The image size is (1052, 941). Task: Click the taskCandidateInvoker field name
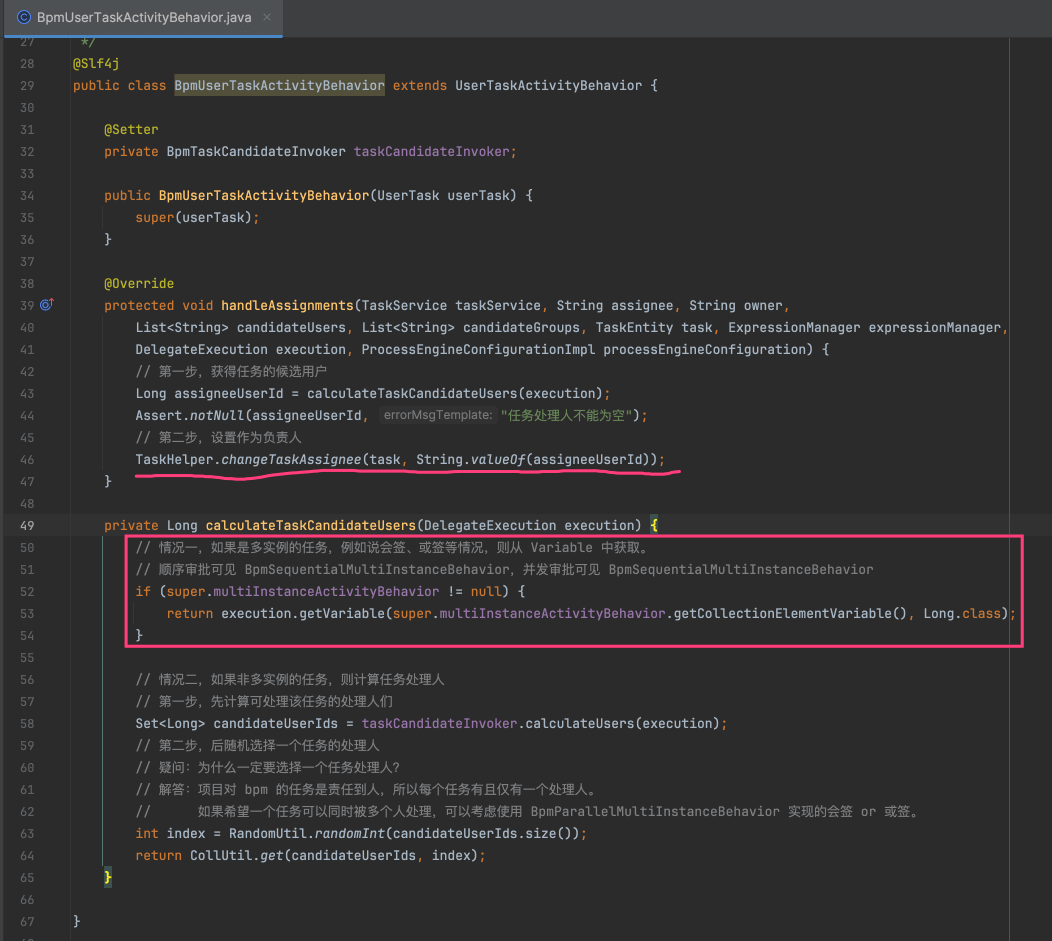433,151
